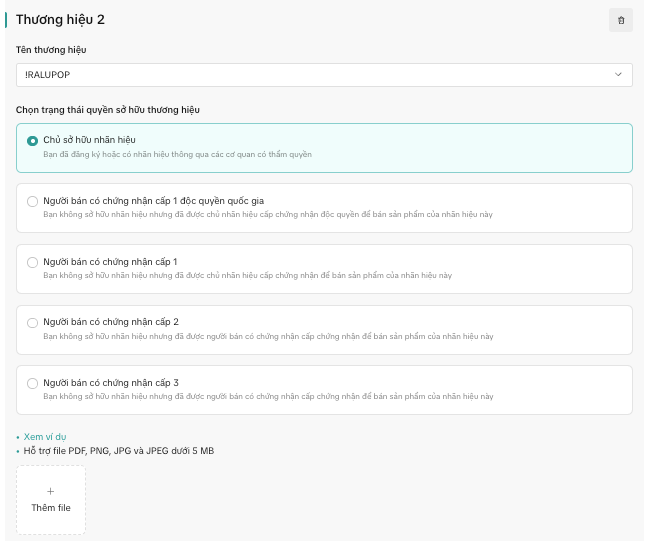Click the Thêm file upload button
Screen dimensions: 659x541
click(51, 499)
